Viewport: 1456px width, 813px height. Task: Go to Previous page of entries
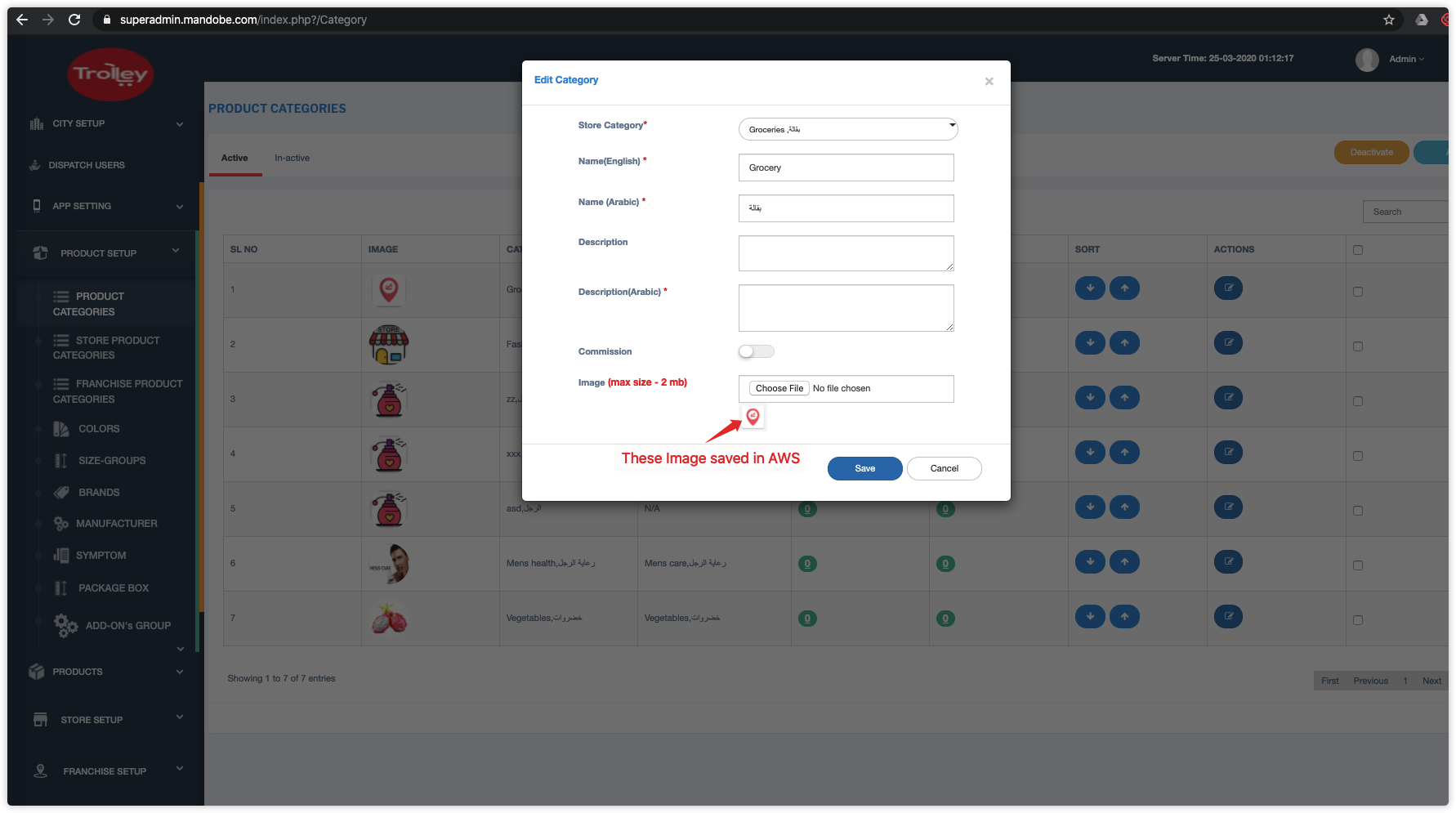[x=1370, y=681]
